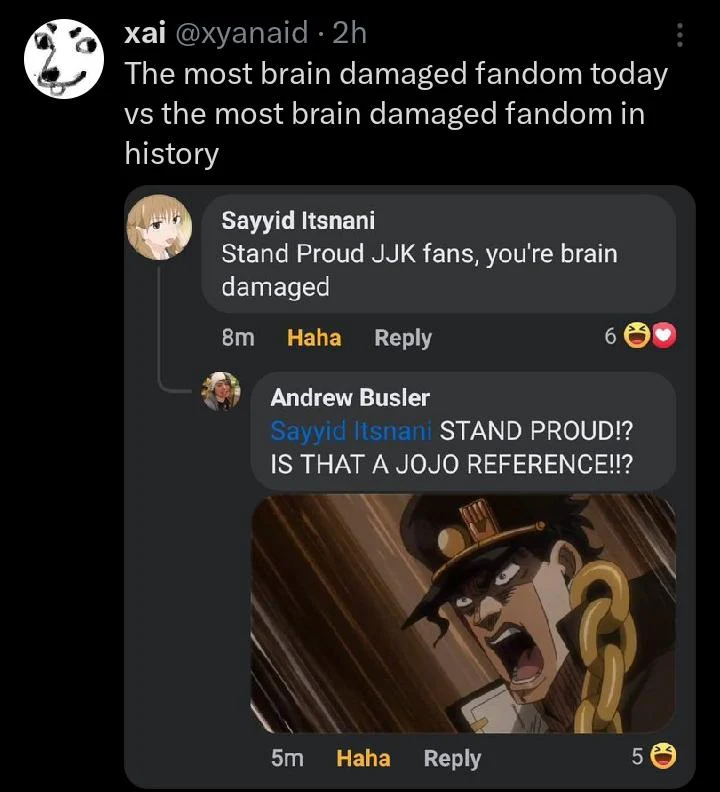Viewport: 720px width, 792px height.
Task: Enlarge the Jotaro shouting image
Action: (463, 614)
